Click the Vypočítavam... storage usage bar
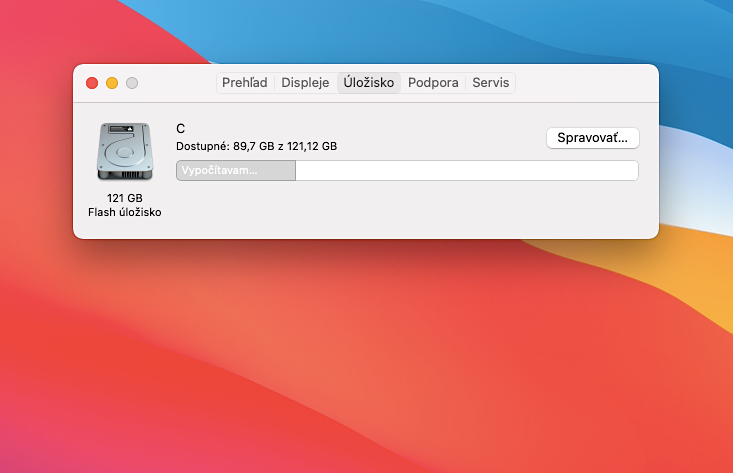 click(407, 170)
